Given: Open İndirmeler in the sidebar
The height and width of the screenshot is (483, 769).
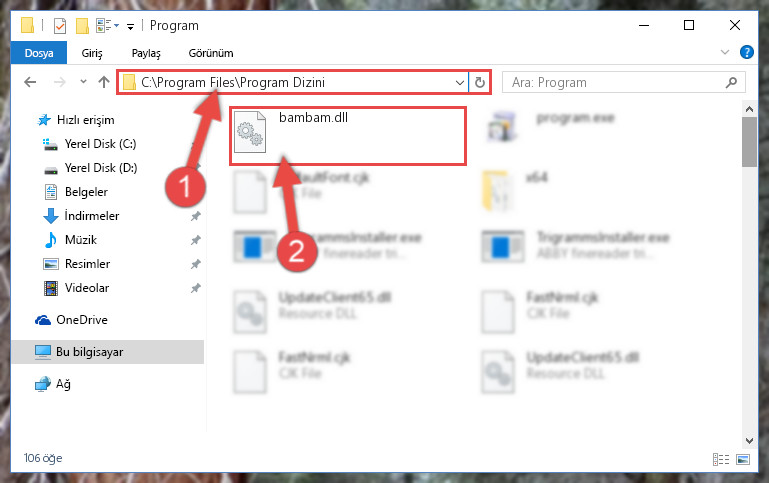Looking at the screenshot, I should pos(92,216).
